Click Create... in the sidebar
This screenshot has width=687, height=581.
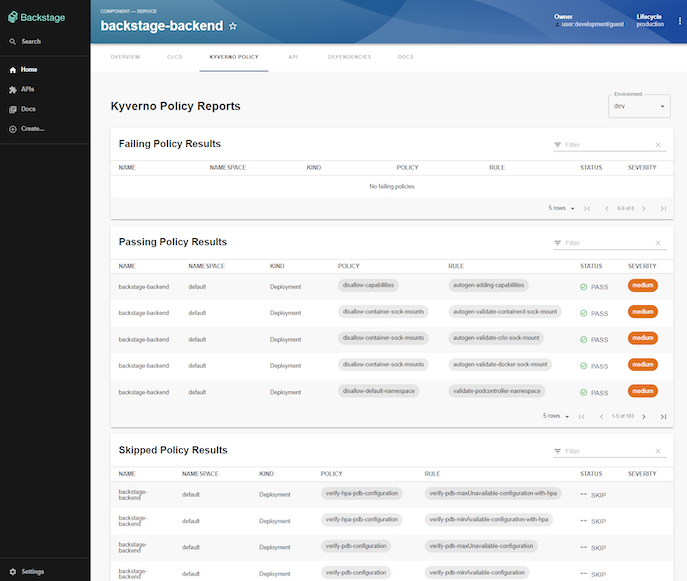point(32,129)
